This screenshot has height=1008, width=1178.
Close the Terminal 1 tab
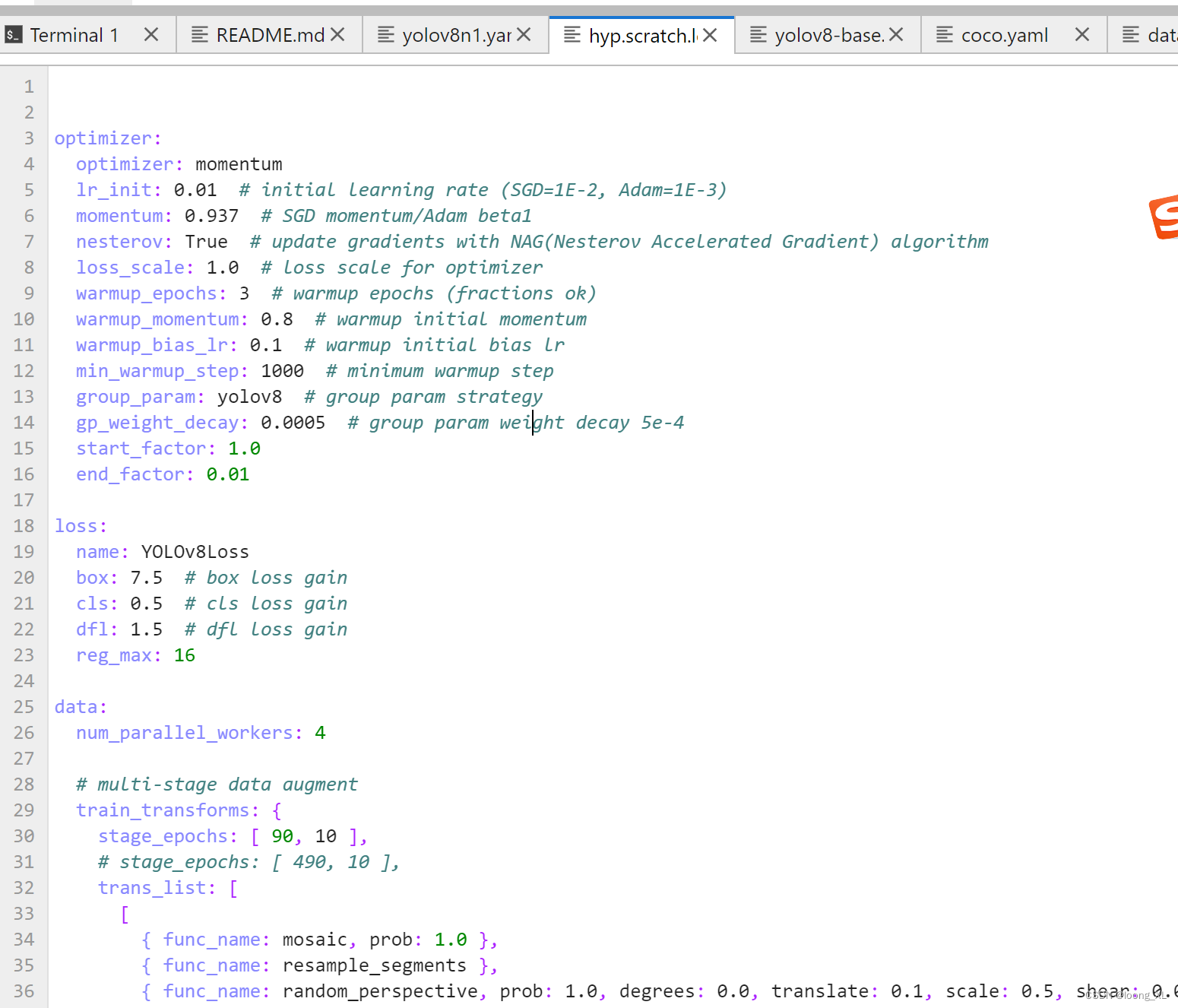click(x=151, y=35)
